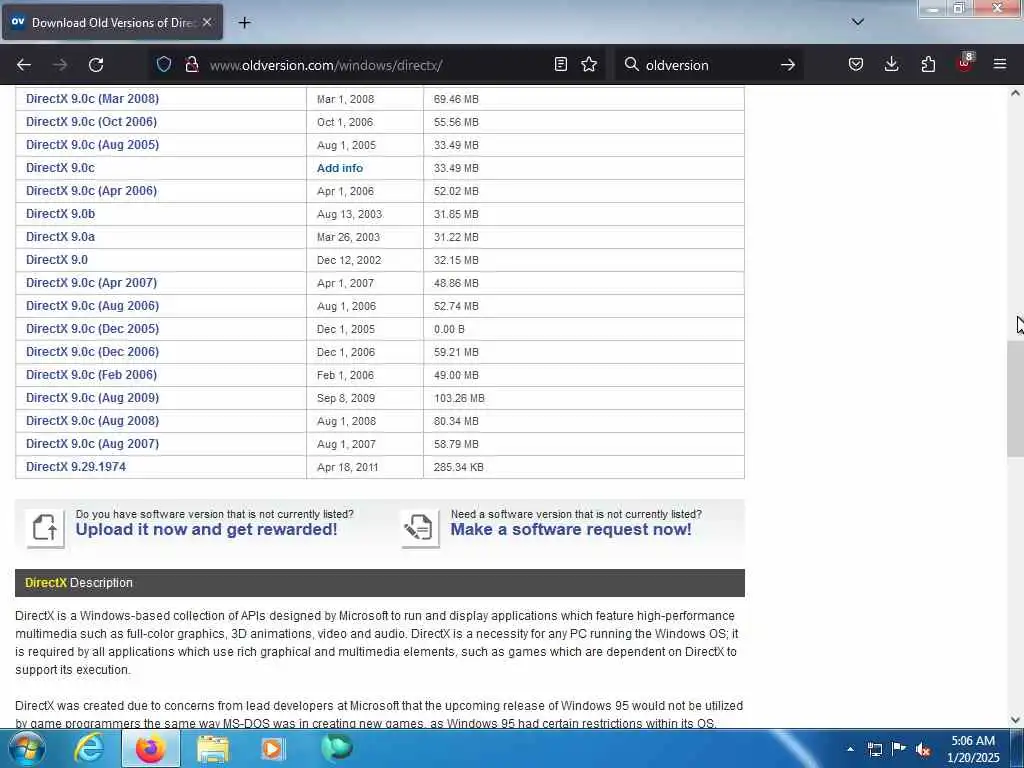Screen dimensions: 1024x768
Task: Open Action Center flag icon
Action: point(899,749)
